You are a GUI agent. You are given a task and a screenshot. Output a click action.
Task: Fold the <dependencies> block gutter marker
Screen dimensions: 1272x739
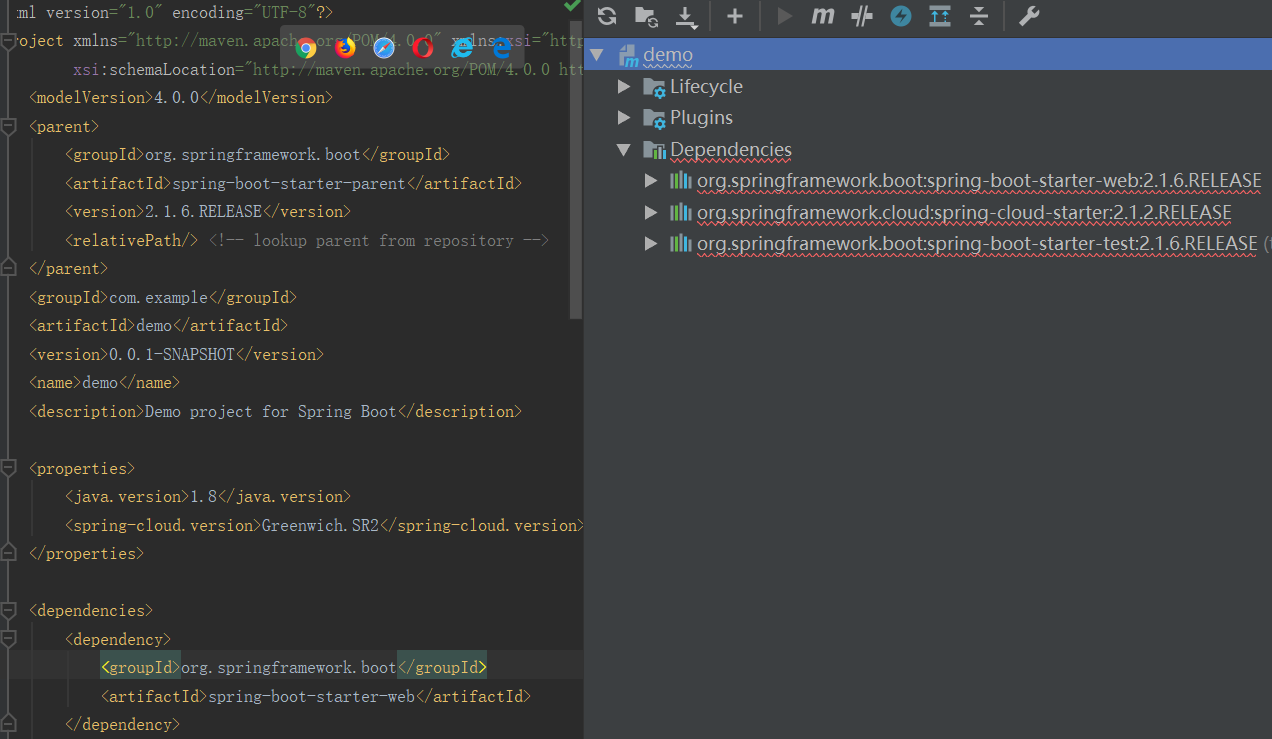(x=8, y=610)
